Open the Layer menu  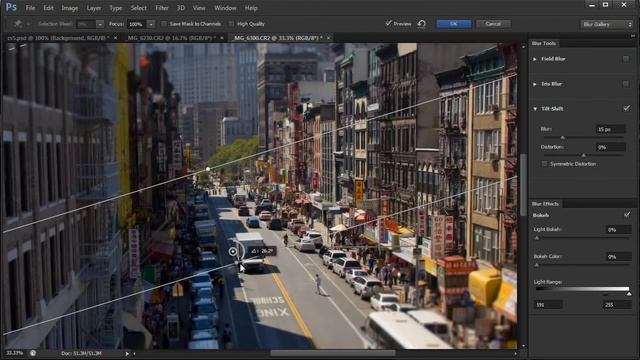pos(94,8)
